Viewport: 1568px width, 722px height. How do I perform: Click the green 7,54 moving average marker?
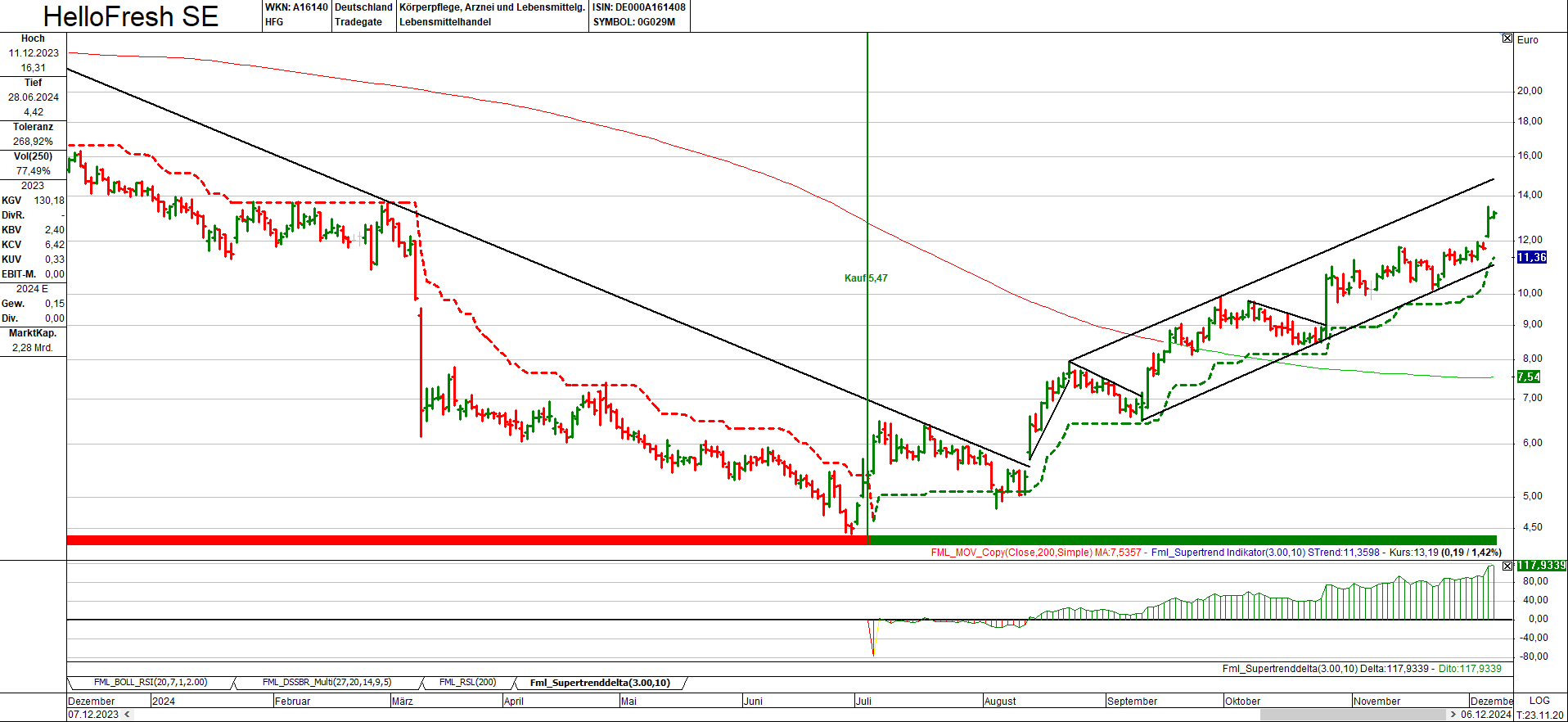[x=1528, y=377]
